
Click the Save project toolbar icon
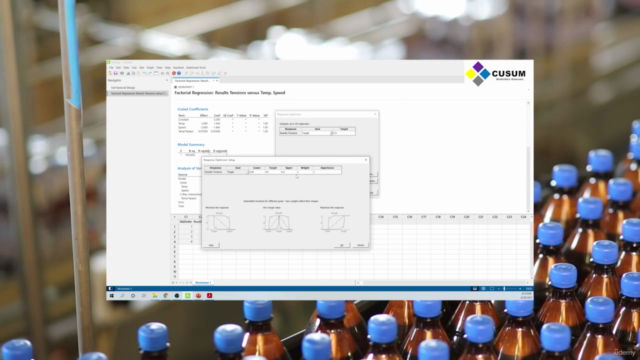tap(116, 73)
